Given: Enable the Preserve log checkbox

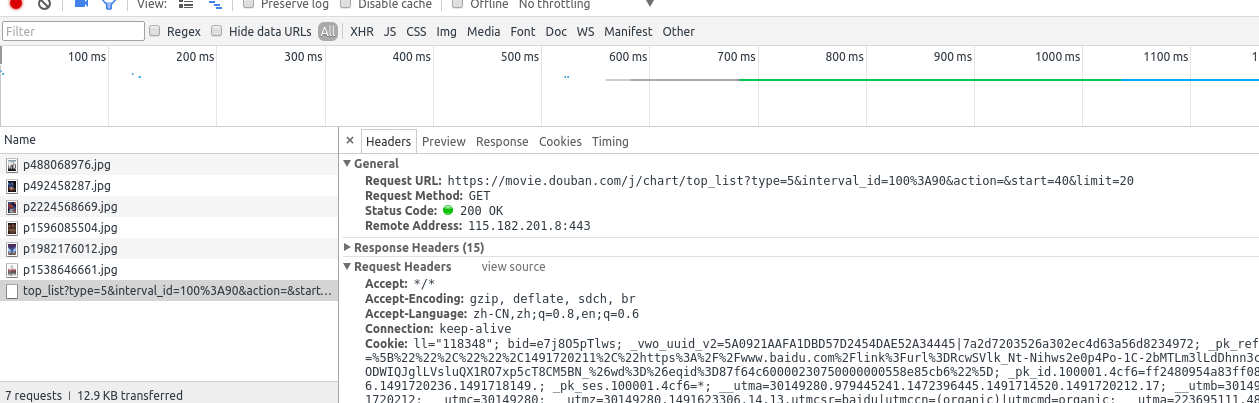Looking at the screenshot, I should pos(249,4).
